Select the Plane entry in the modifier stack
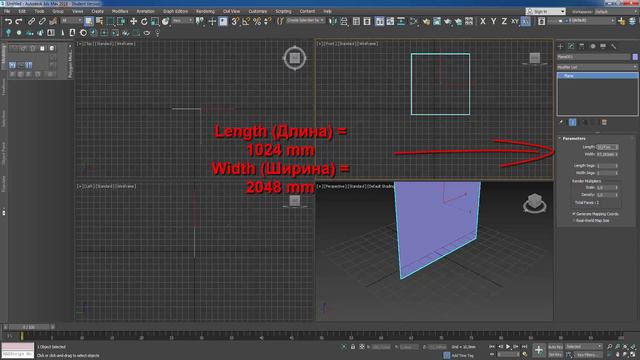 click(598, 76)
